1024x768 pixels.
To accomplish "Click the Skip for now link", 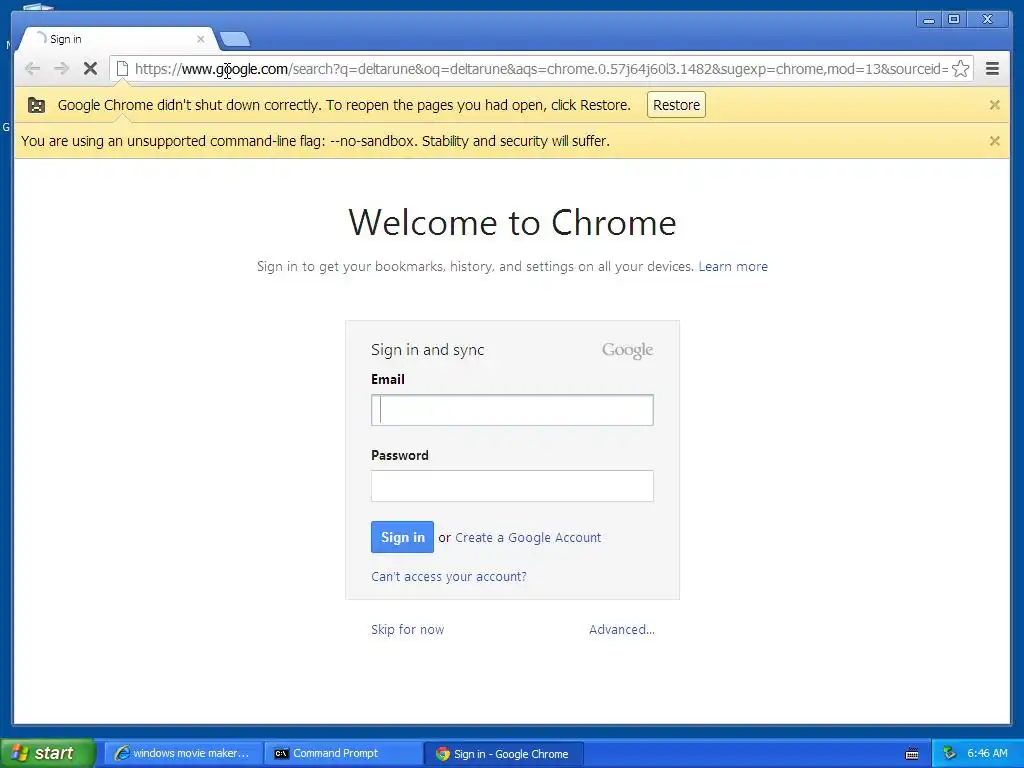I will click(408, 630).
